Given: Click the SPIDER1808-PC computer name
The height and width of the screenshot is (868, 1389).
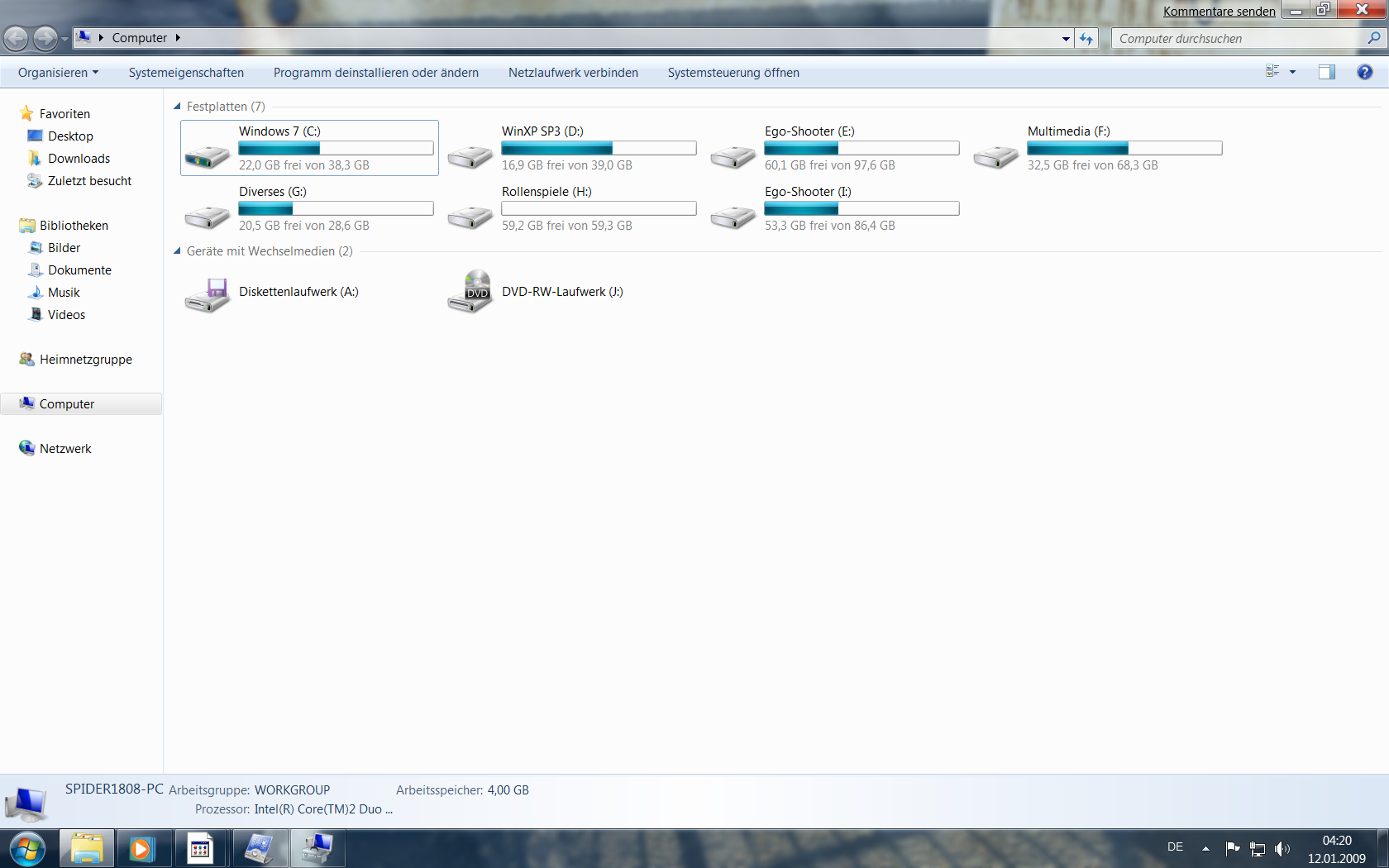Looking at the screenshot, I should [114, 789].
